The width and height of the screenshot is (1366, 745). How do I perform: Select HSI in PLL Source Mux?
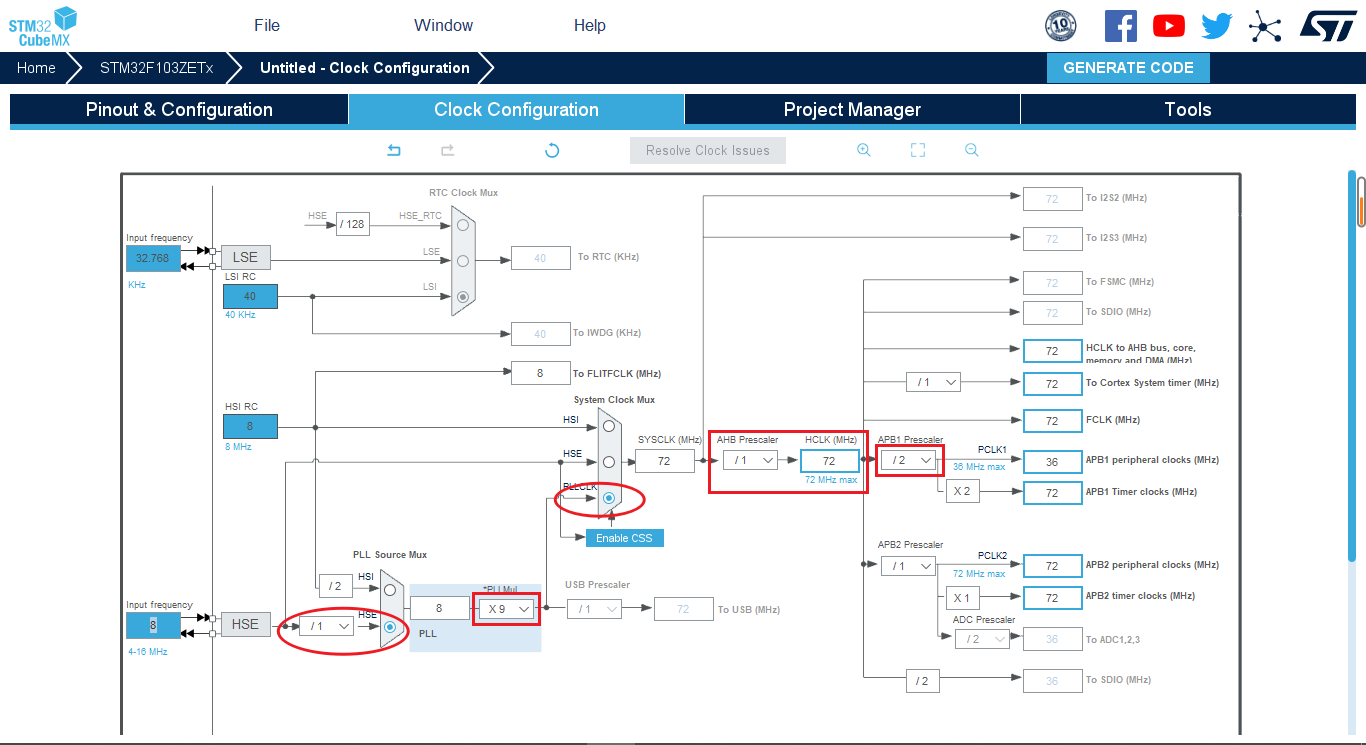(x=389, y=590)
